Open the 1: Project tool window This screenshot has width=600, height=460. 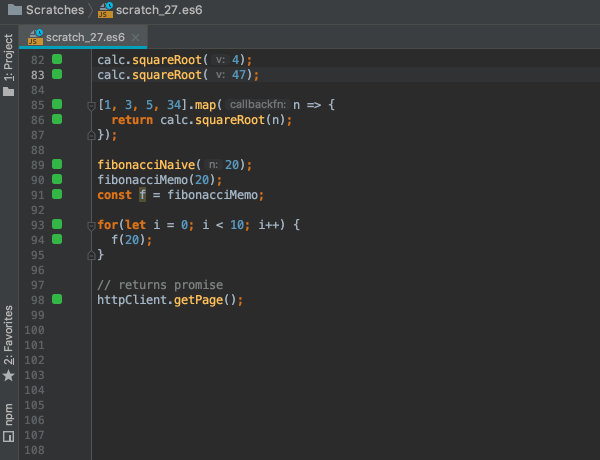coord(8,65)
